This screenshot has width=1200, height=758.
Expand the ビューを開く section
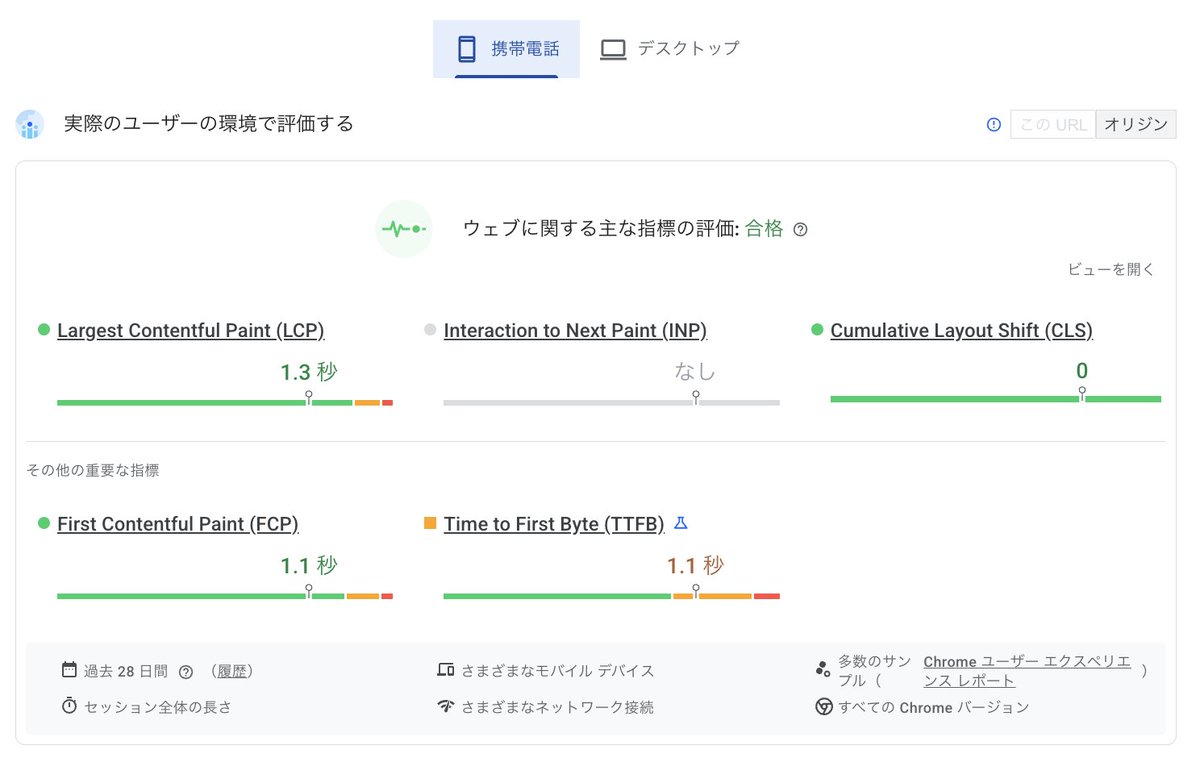coord(1110,269)
